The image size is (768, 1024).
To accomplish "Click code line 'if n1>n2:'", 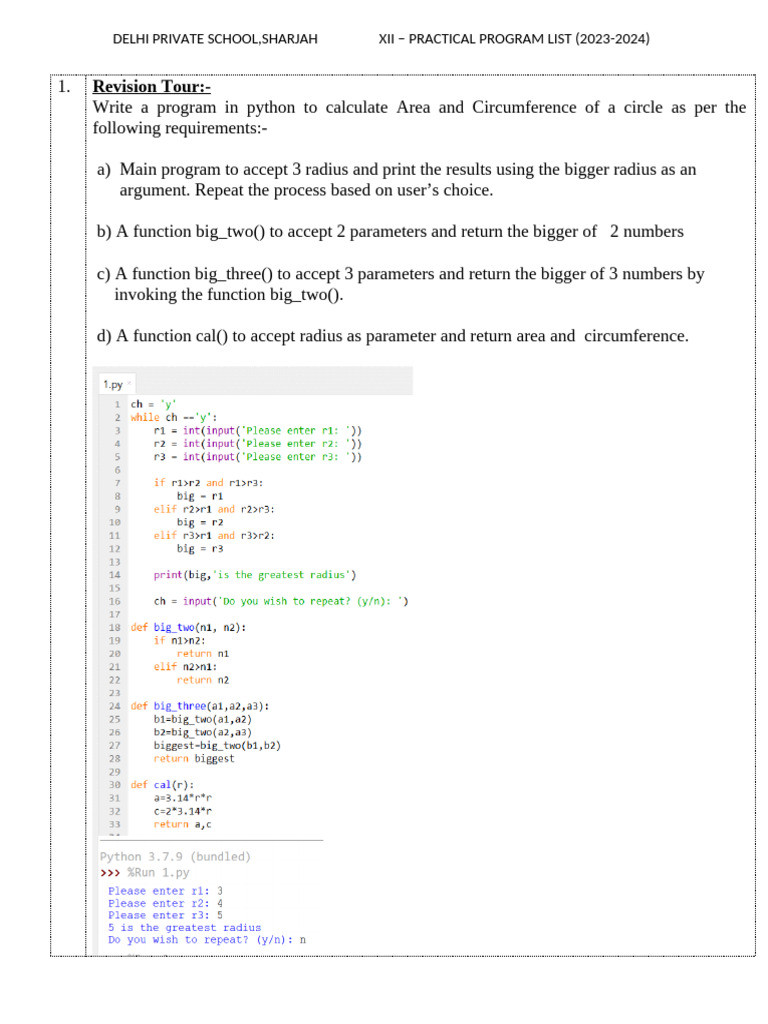I will tap(180, 640).
